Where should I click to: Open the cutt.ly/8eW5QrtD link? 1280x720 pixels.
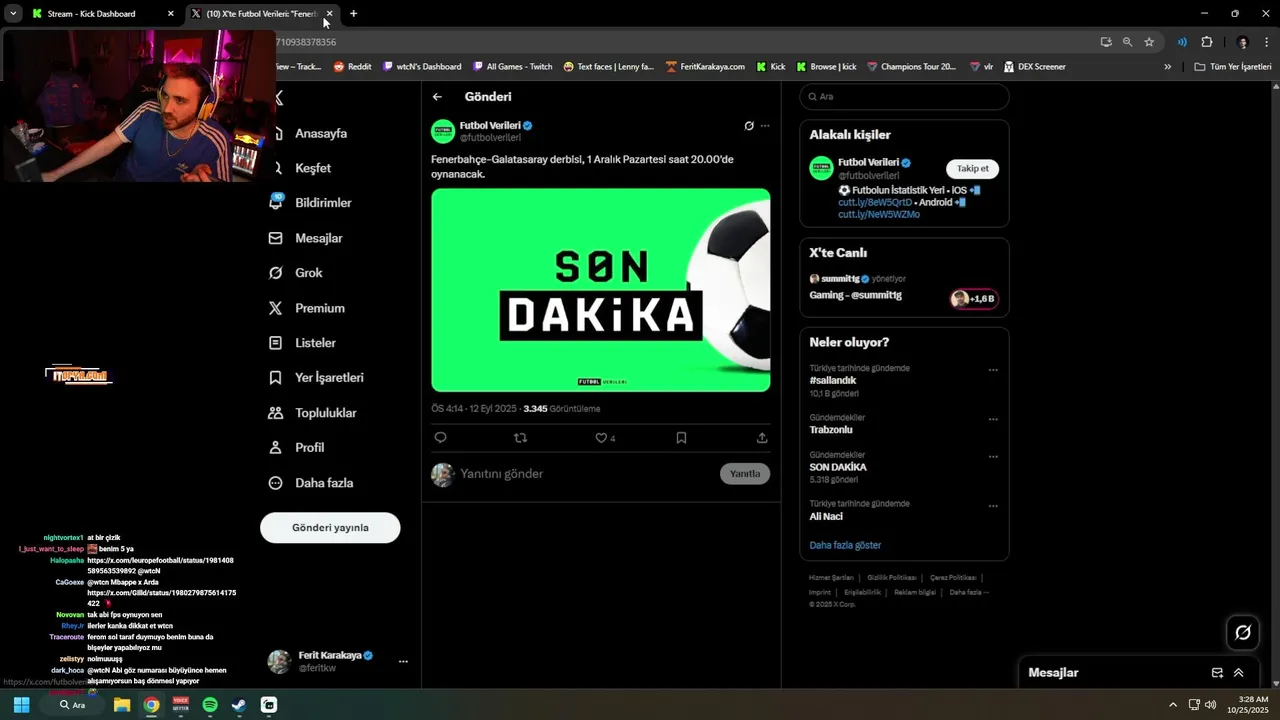point(875,202)
